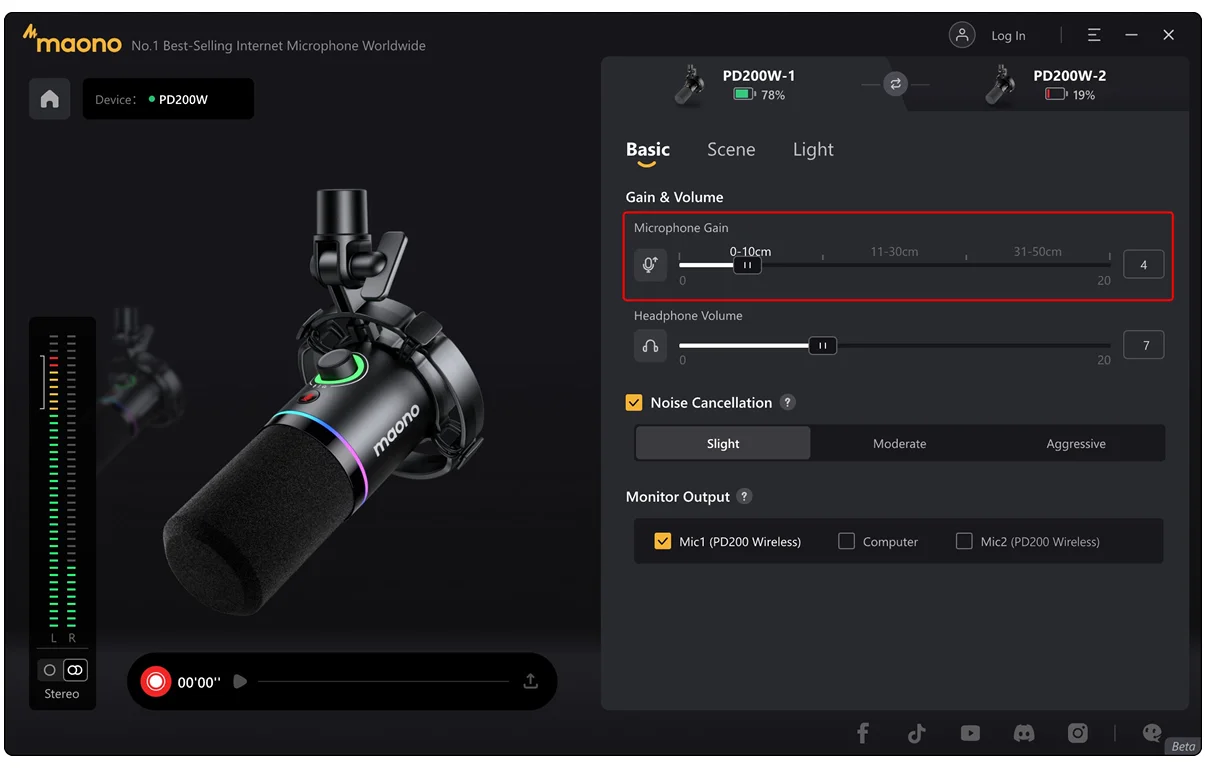The height and width of the screenshot is (772, 1216).
Task: Click the export recording upload icon
Action: pyautogui.click(x=530, y=681)
